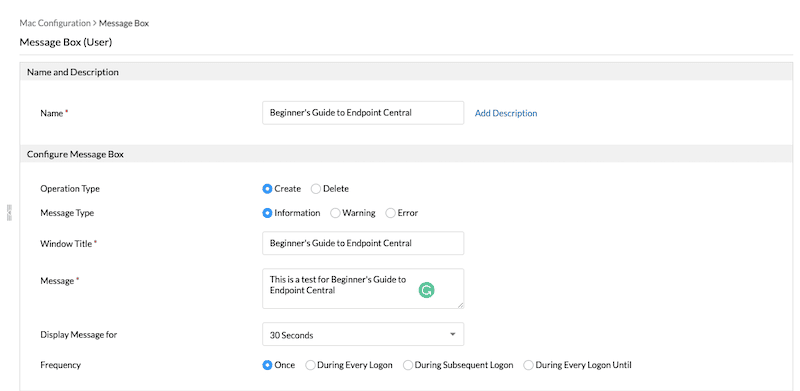Click the Display Message for label
Image resolution: width=800 pixels, height=391 pixels.
pos(79,335)
